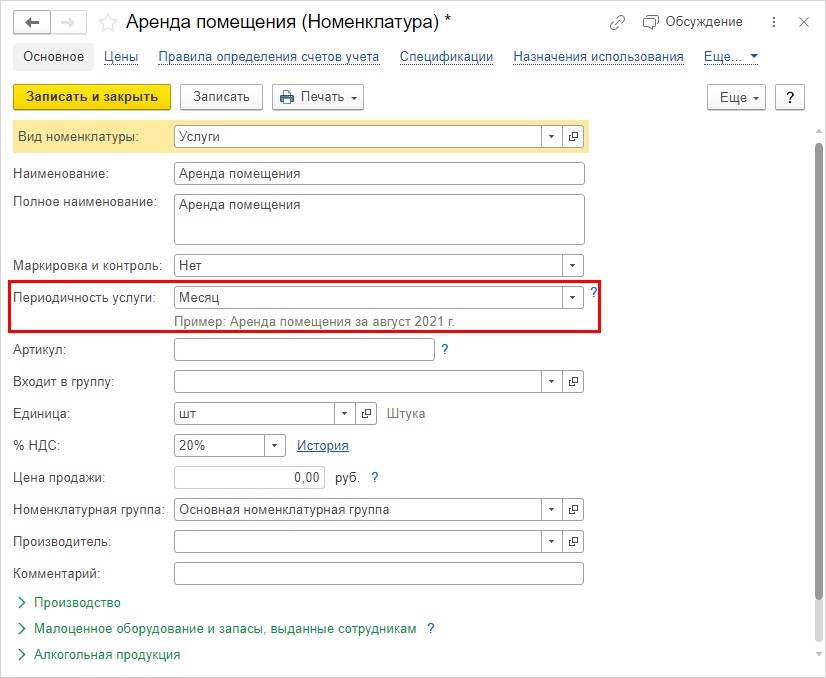Click the Записать и закрыть button
The width and height of the screenshot is (826, 678).
92,97
